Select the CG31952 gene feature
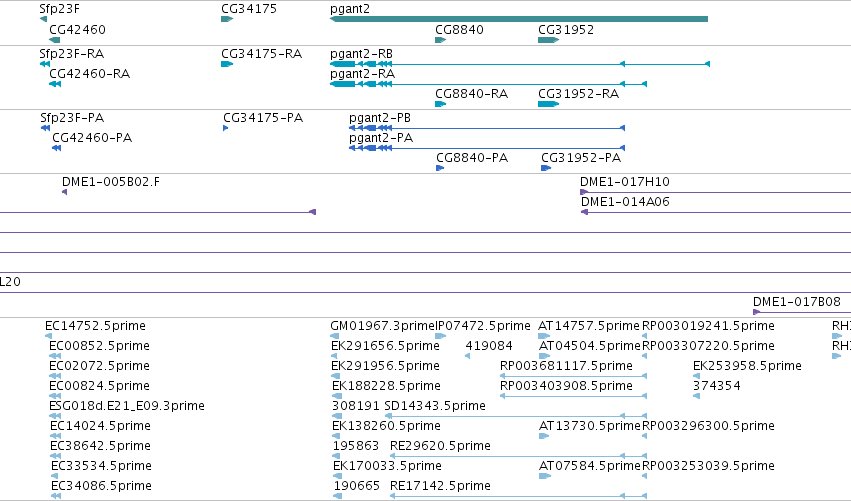This screenshot has height=501, width=851. (x=549, y=40)
